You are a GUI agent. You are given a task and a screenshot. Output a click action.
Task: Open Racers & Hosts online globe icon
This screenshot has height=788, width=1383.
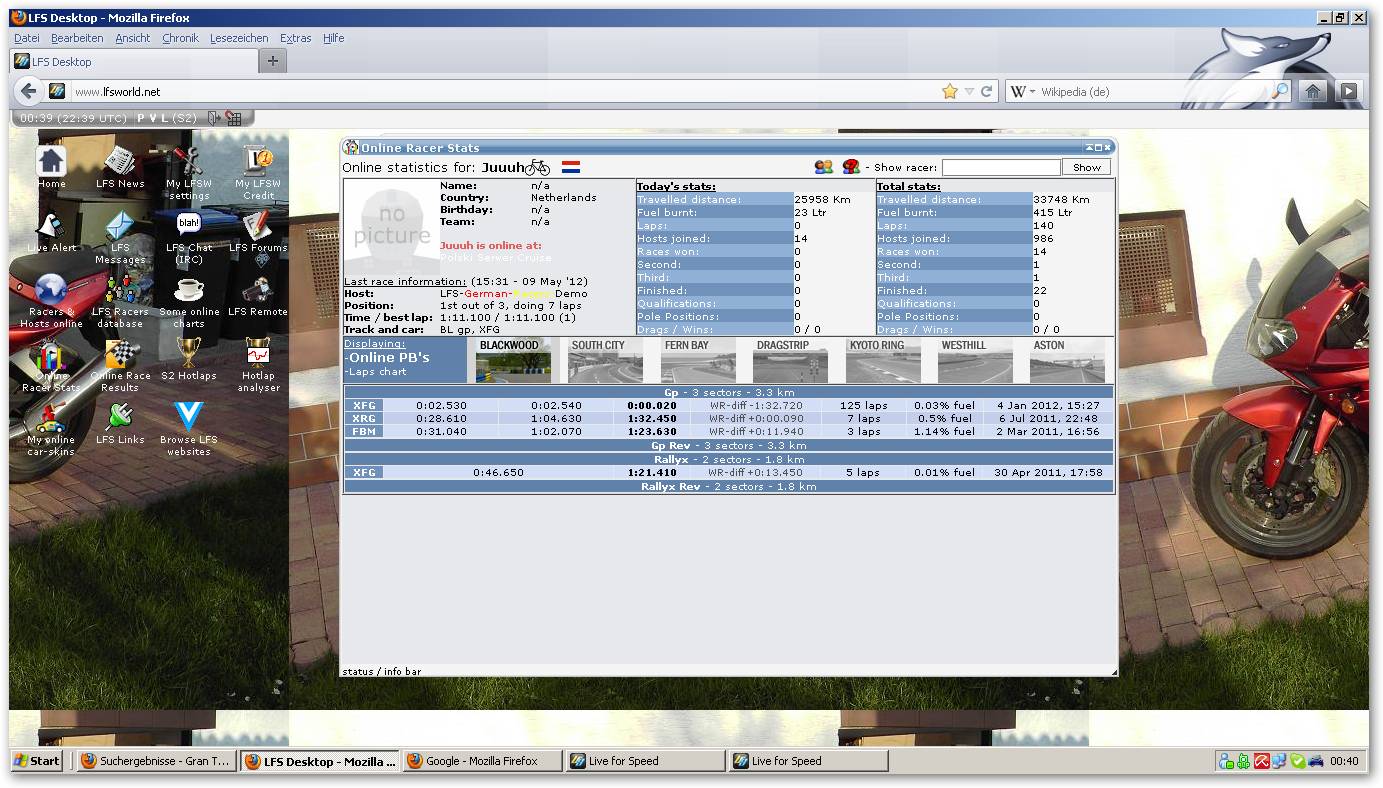coord(51,289)
